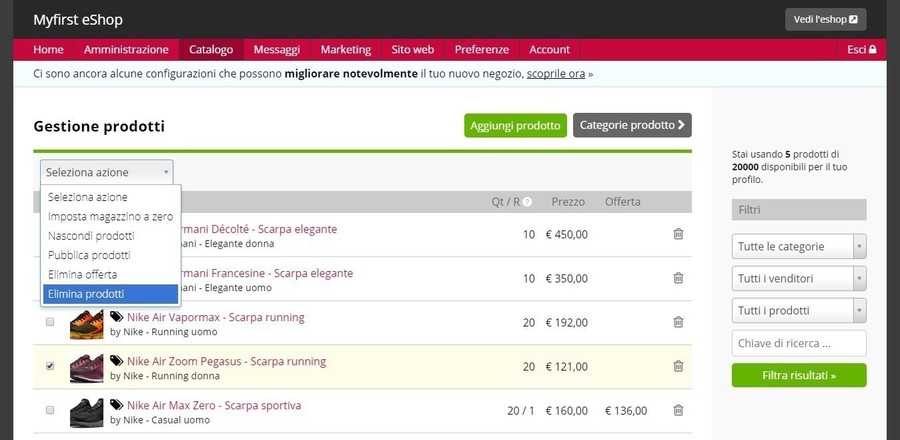Image resolution: width=900 pixels, height=440 pixels.
Task: Open the Messaggi tab
Action: [x=277, y=49]
